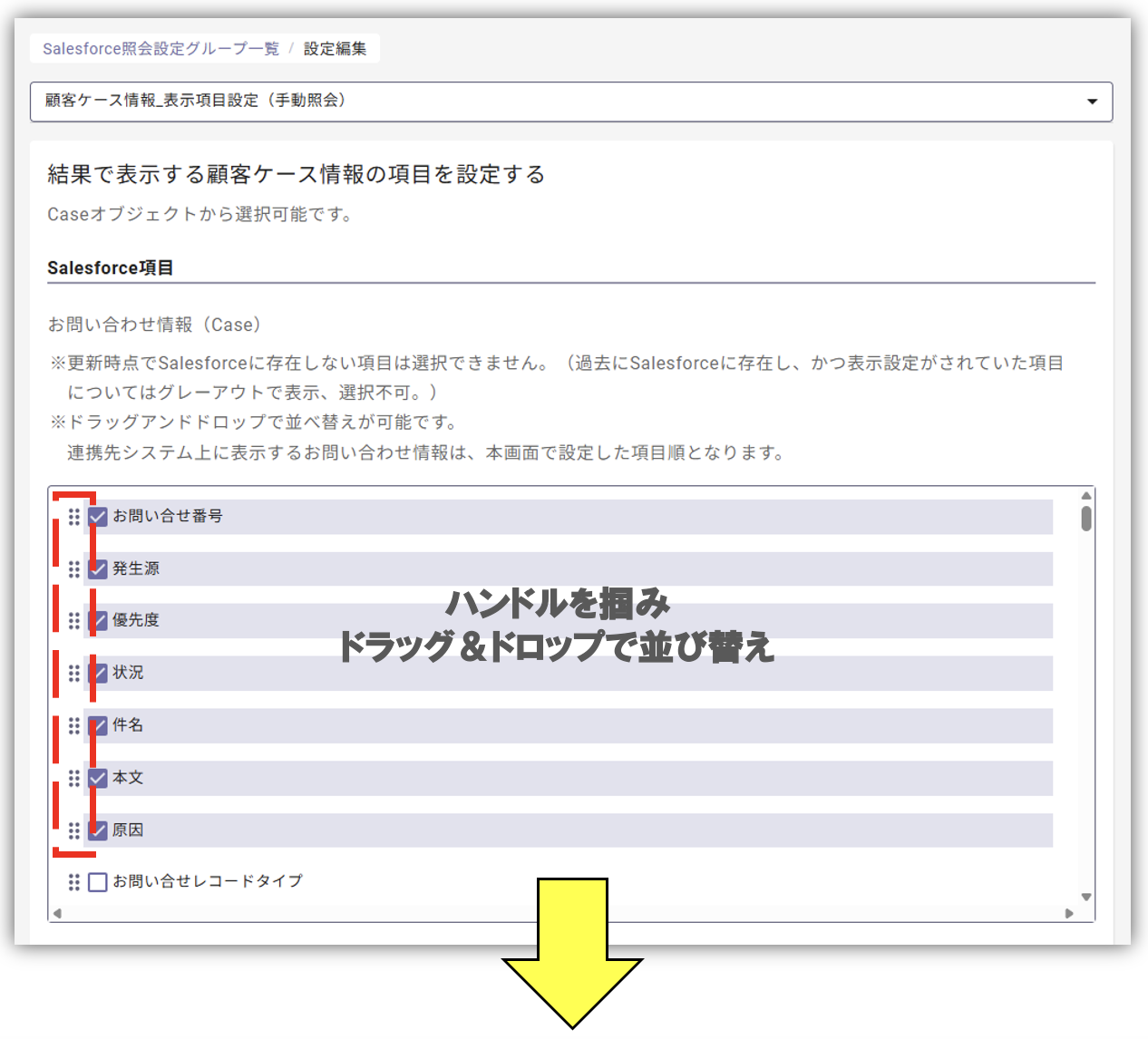Open the 顧客ケース情報_表示項目設定 dropdown
The width and height of the screenshot is (1148, 1039).
coord(571,102)
